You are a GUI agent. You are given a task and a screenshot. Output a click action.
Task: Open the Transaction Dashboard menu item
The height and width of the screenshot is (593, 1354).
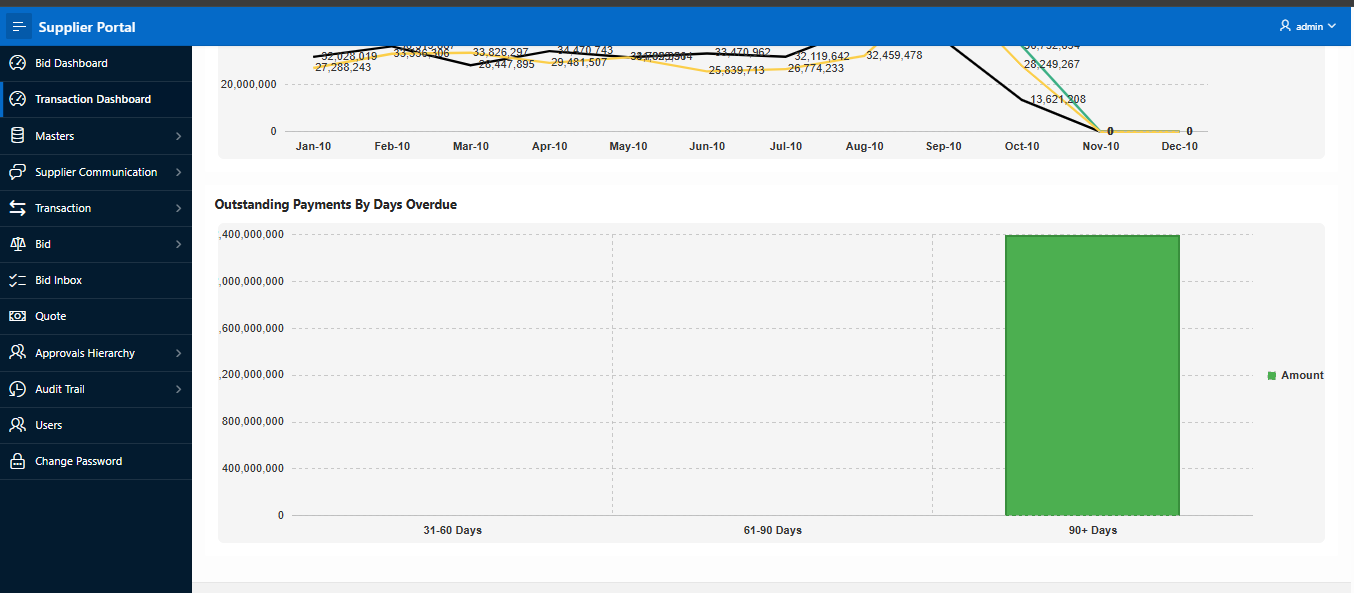point(93,99)
